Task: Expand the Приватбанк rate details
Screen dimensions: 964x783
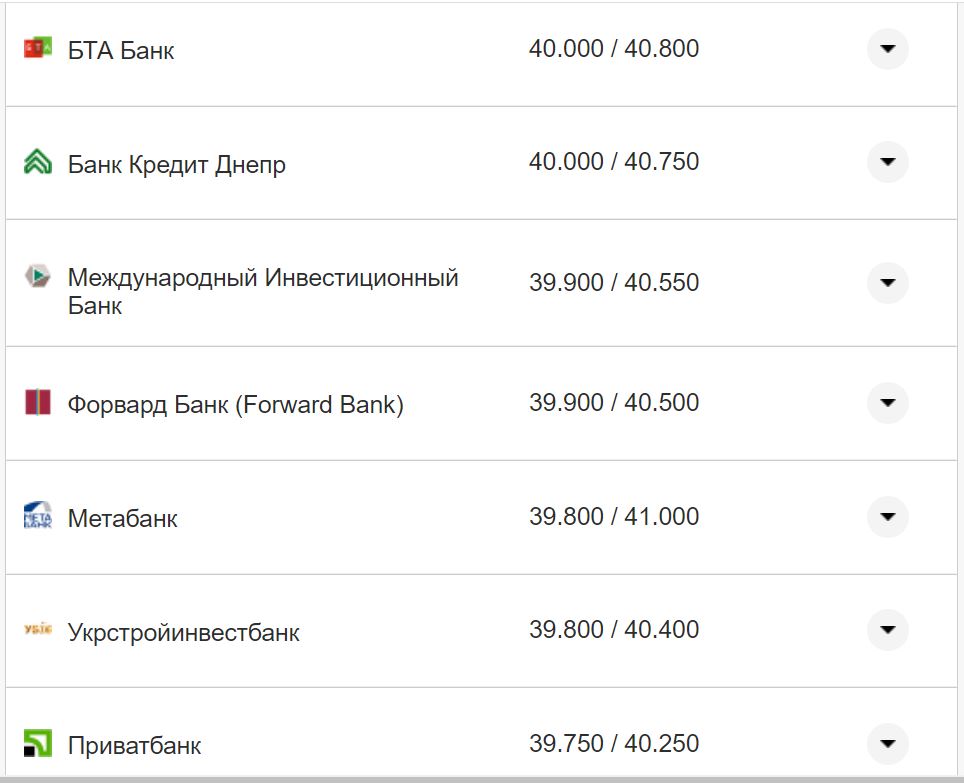Action: click(x=887, y=744)
